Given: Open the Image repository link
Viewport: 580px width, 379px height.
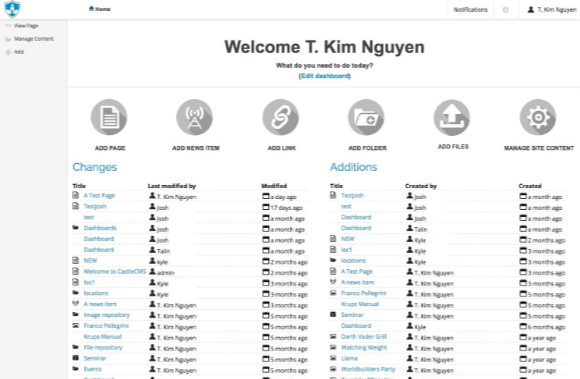Looking at the screenshot, I should click(107, 315).
